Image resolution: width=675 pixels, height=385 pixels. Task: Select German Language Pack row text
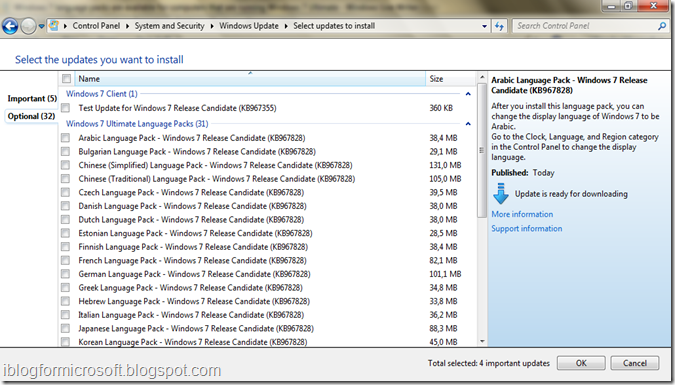click(194, 274)
